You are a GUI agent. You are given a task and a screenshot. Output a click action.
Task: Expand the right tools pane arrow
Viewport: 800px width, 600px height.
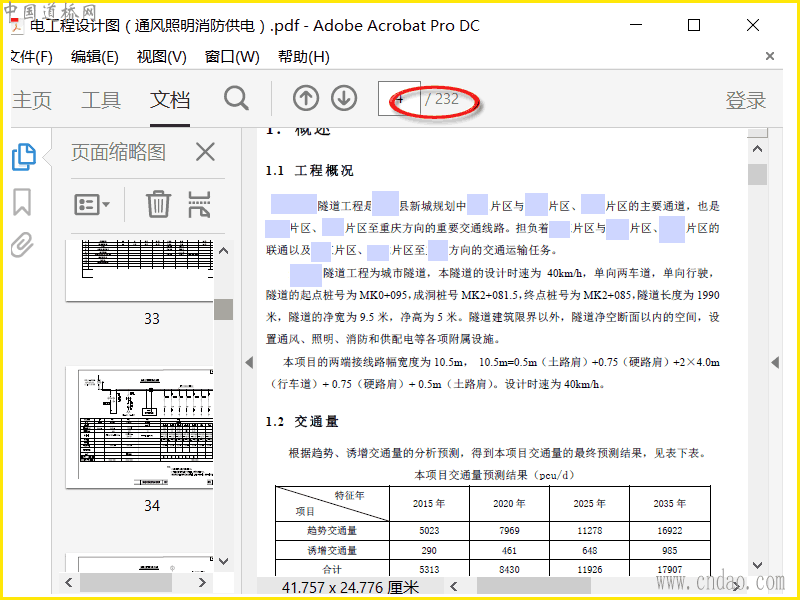click(775, 363)
